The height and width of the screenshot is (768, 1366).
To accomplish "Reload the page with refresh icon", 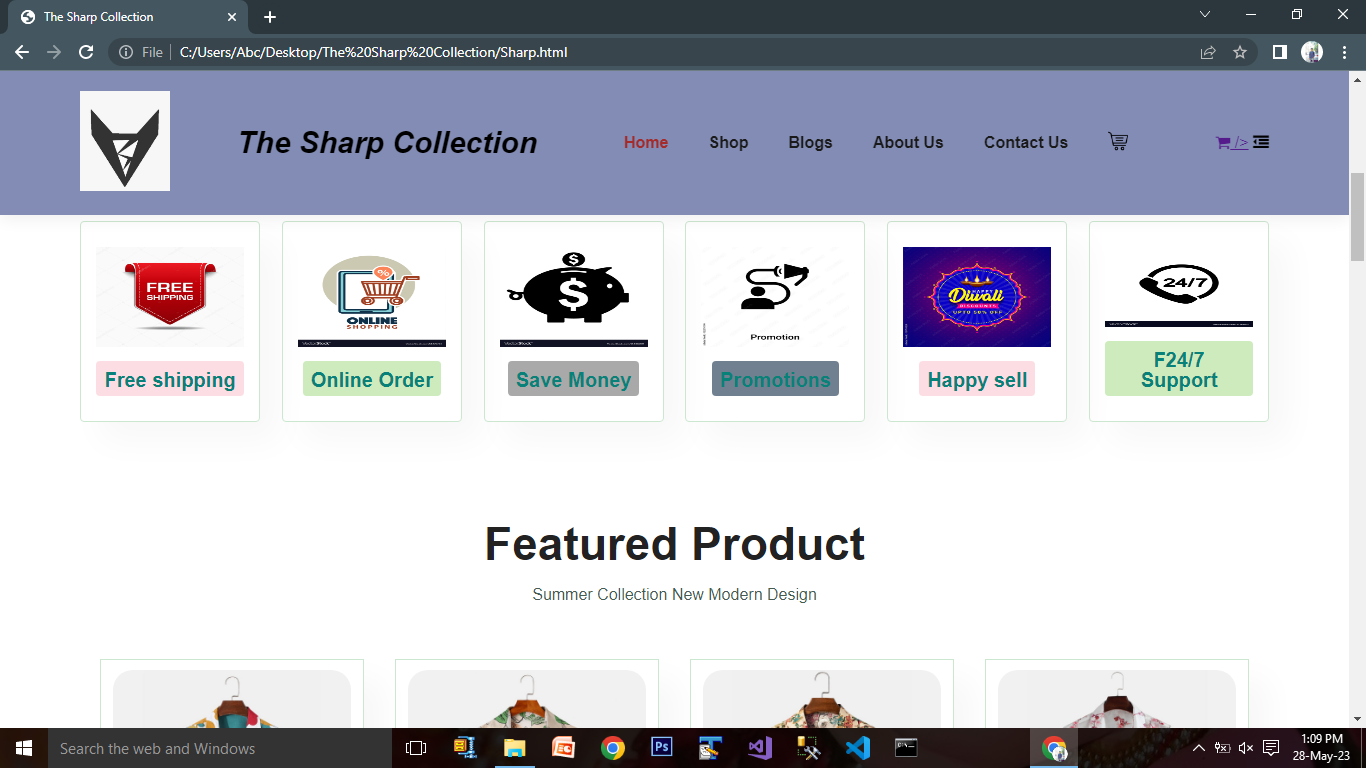I will (x=86, y=52).
